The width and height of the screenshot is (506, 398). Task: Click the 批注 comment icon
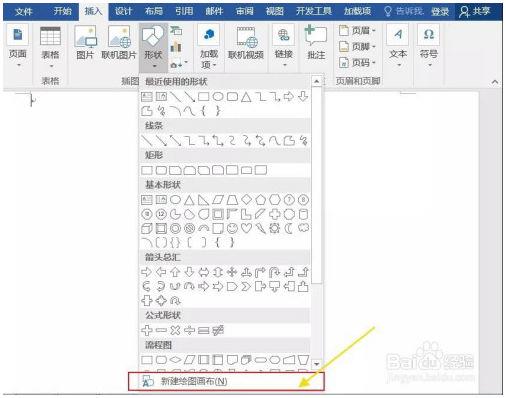(316, 43)
